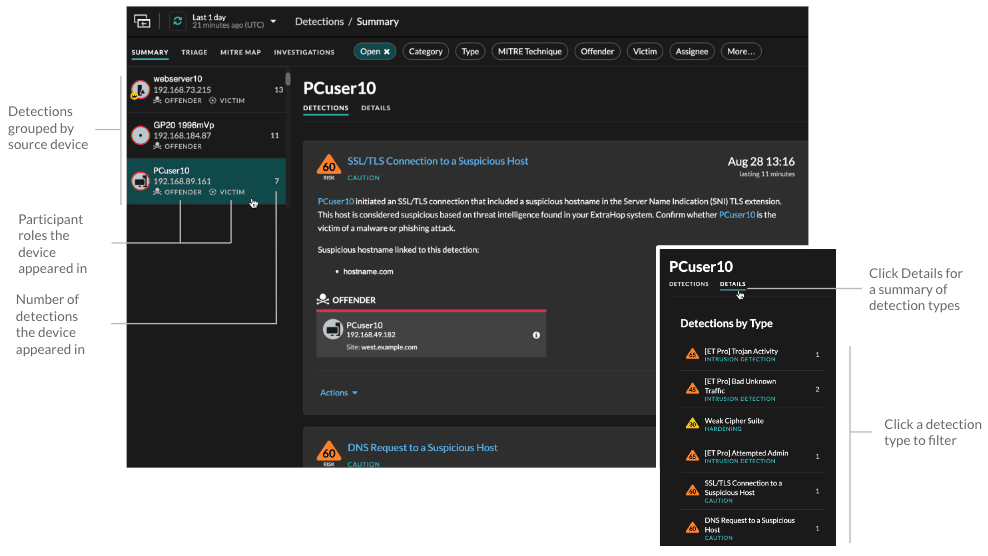This screenshot has width=988, height=556.
Task: Click the PCuser10 link before 'is the victim'
Action: [737, 215]
